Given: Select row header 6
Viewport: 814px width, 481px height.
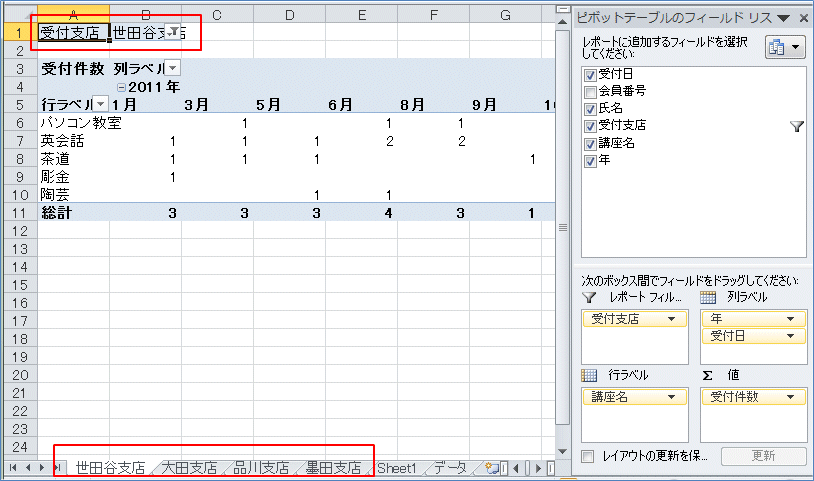Looking at the screenshot, I should coord(20,123).
